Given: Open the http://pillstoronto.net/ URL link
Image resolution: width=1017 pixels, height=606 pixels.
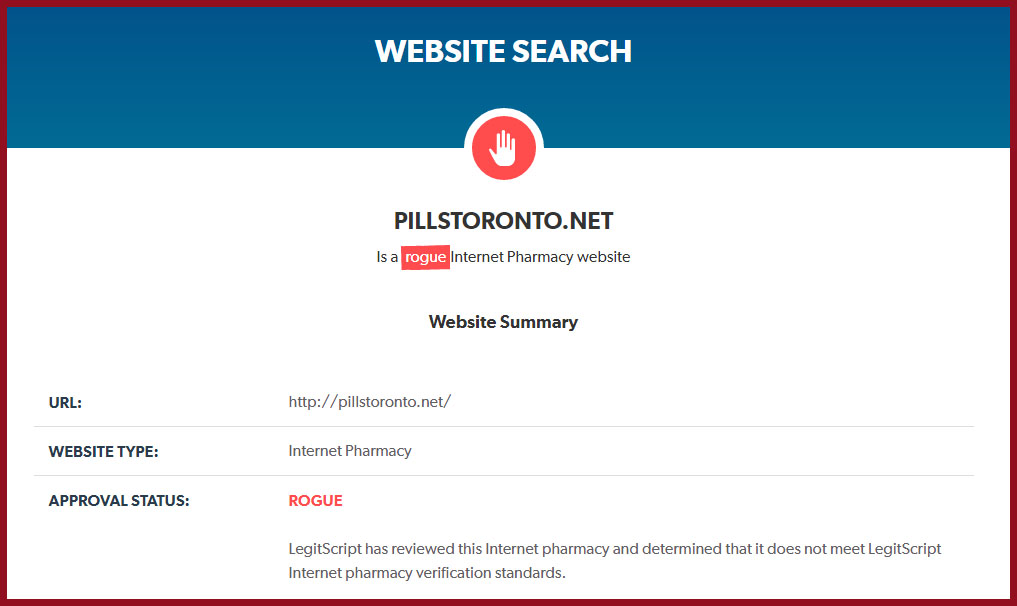Looking at the screenshot, I should pos(370,402).
